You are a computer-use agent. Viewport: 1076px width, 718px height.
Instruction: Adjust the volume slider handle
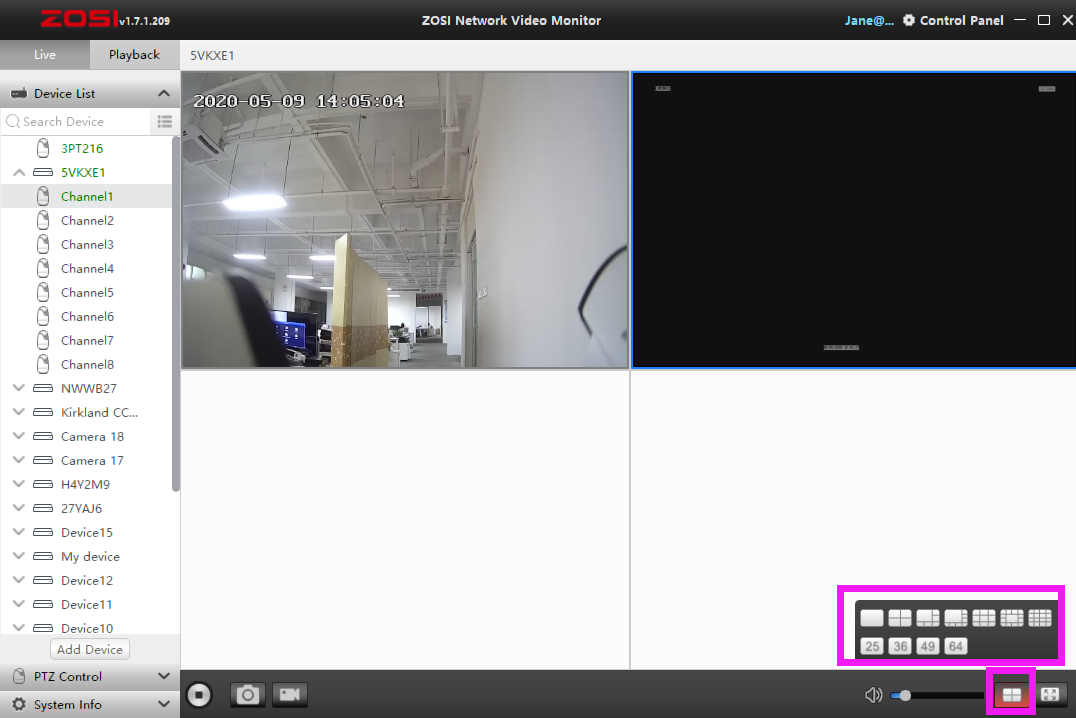905,695
